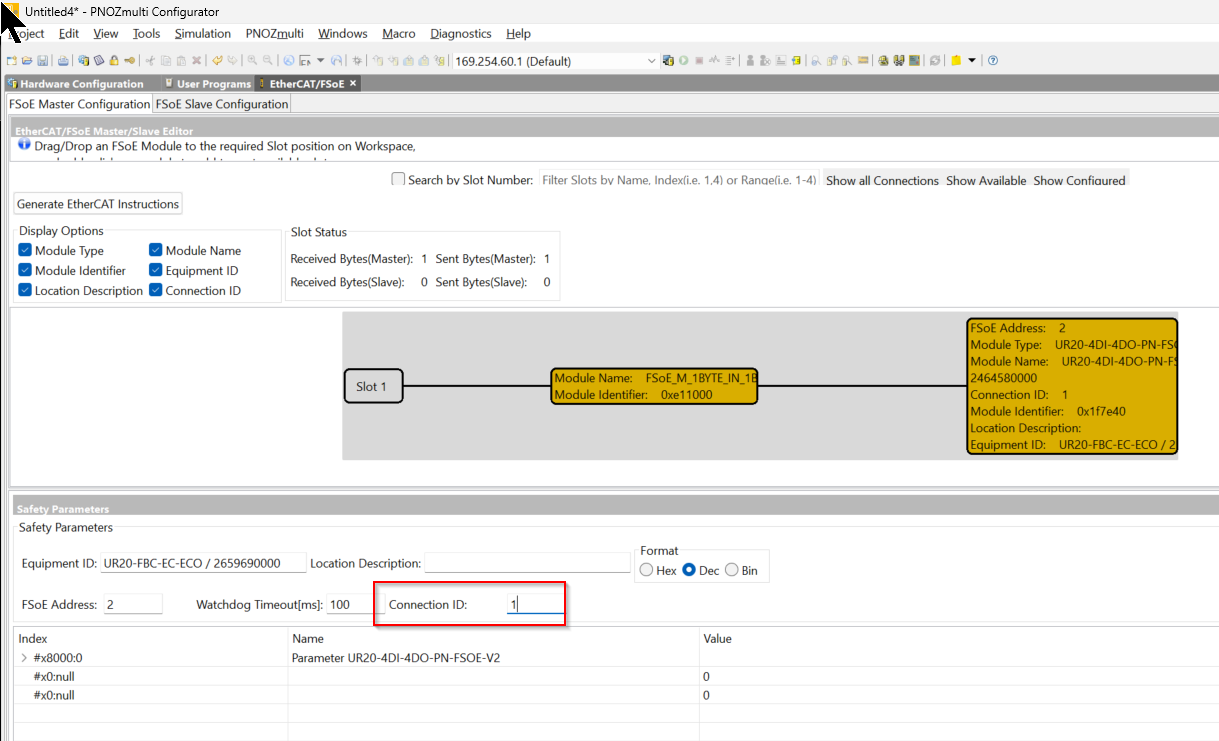Open dropdown arrow next to globe icon
1219x741 pixels.
click(321, 61)
